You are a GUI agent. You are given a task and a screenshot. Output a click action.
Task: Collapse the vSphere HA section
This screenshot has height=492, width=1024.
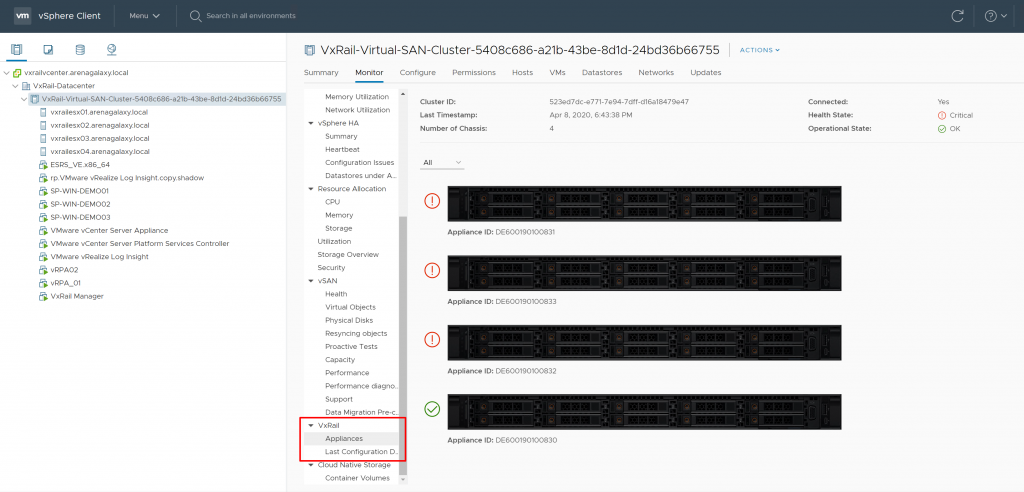(x=311, y=123)
